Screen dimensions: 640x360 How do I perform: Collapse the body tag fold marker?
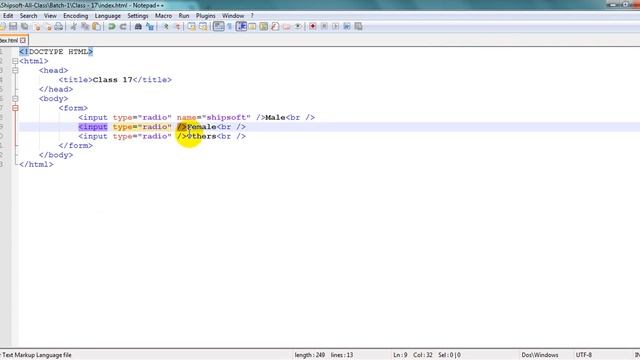(x=15, y=99)
